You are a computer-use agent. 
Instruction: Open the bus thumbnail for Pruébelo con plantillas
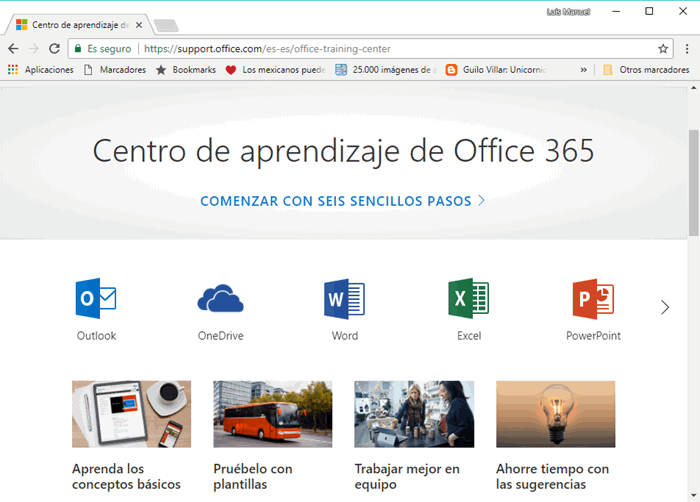[272, 413]
